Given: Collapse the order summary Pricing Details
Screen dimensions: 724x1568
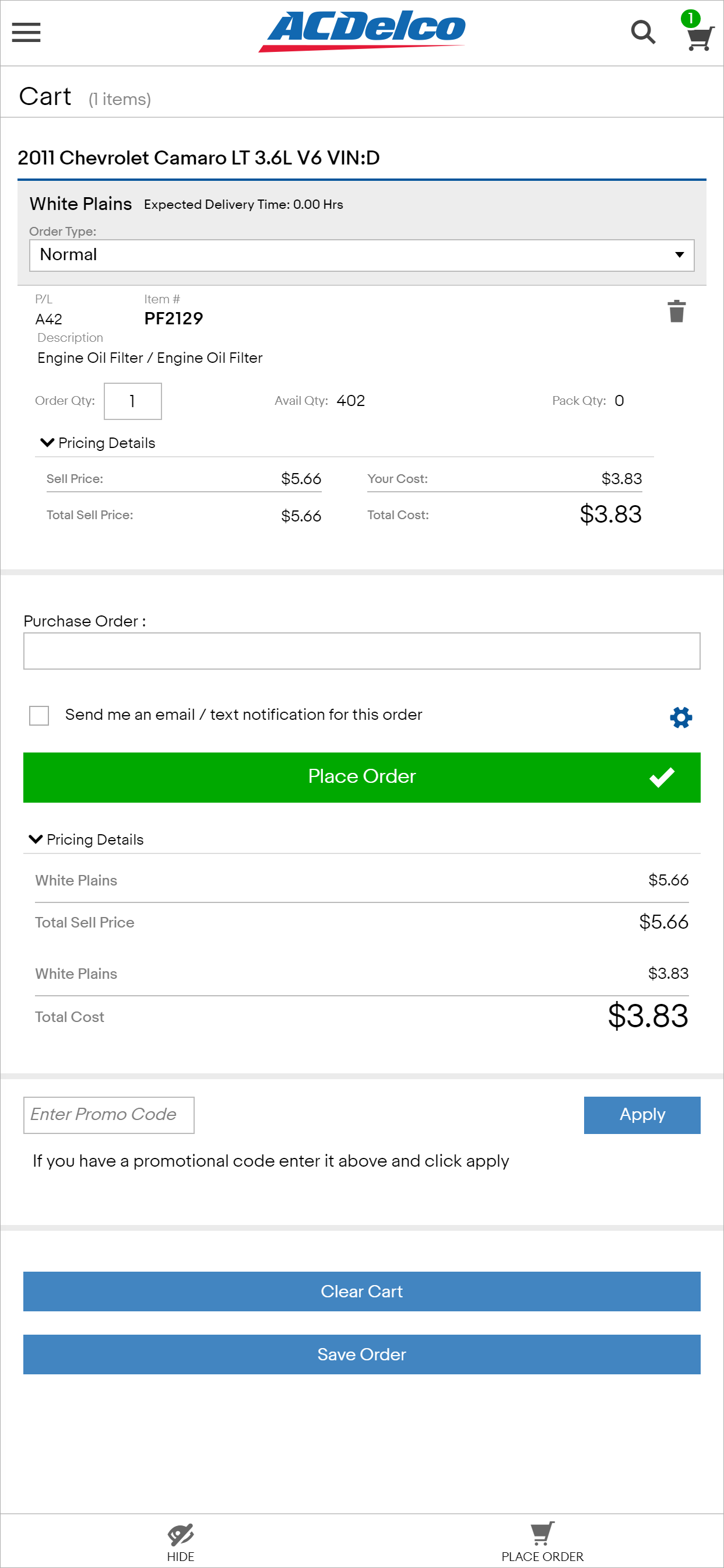Looking at the screenshot, I should coord(86,839).
